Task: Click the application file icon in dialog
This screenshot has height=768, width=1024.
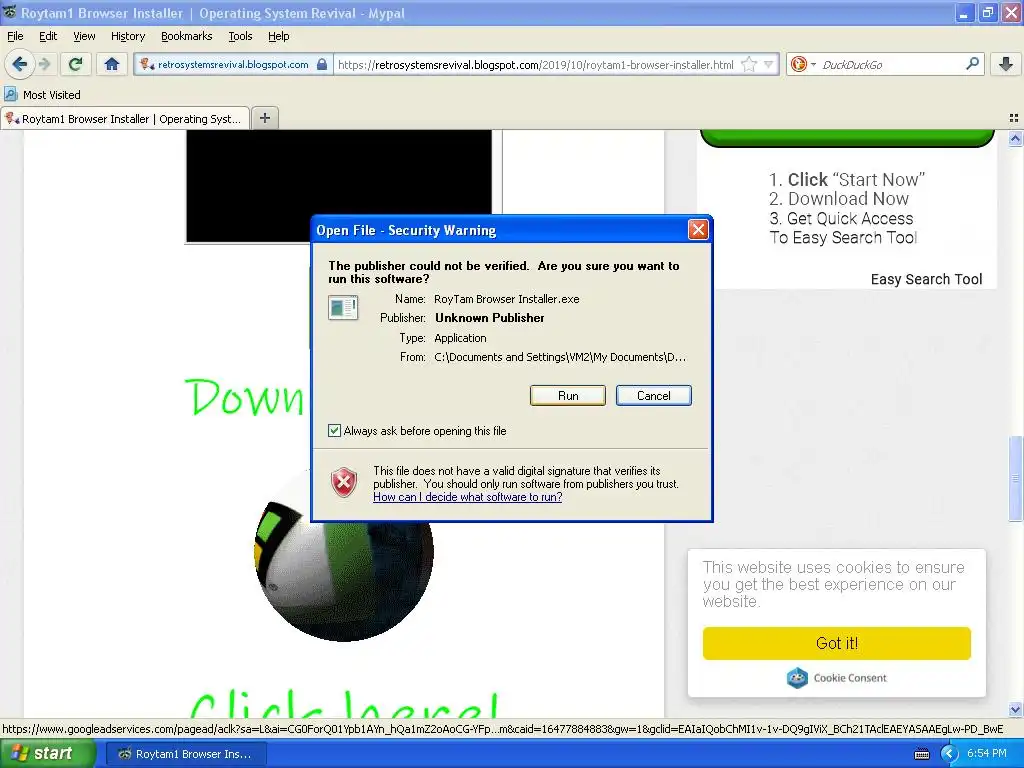Action: [x=343, y=308]
